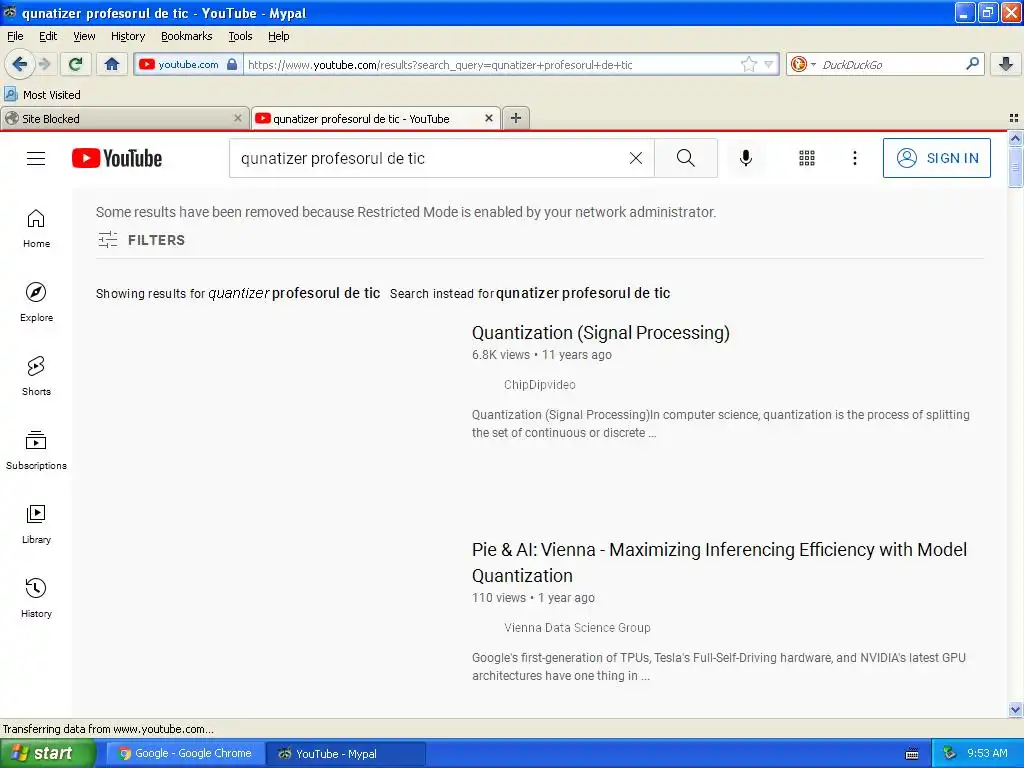Open Shorts in the YouTube sidebar
Viewport: 1024px width, 768px height.
36,376
